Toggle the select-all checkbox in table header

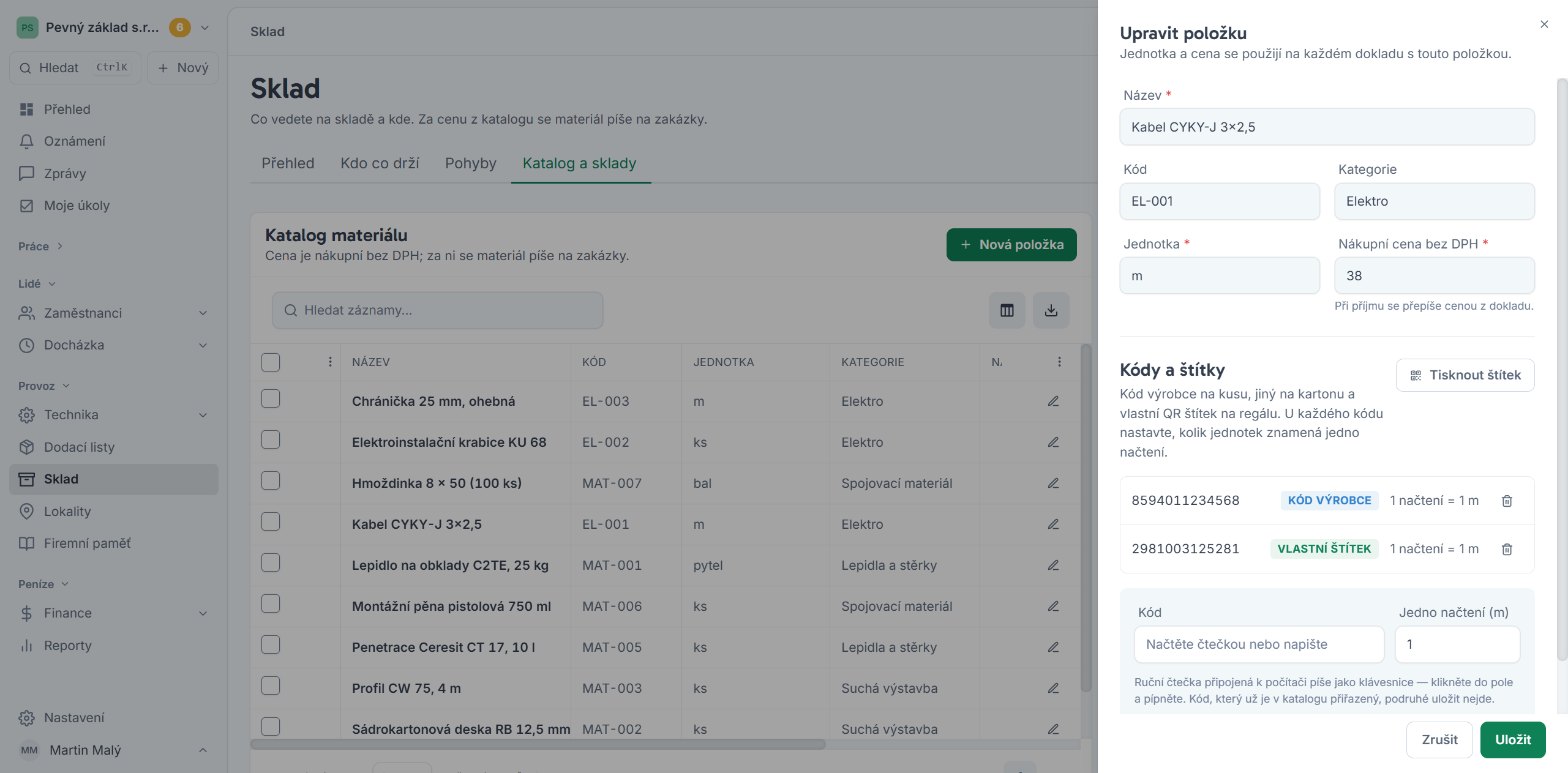(x=270, y=362)
